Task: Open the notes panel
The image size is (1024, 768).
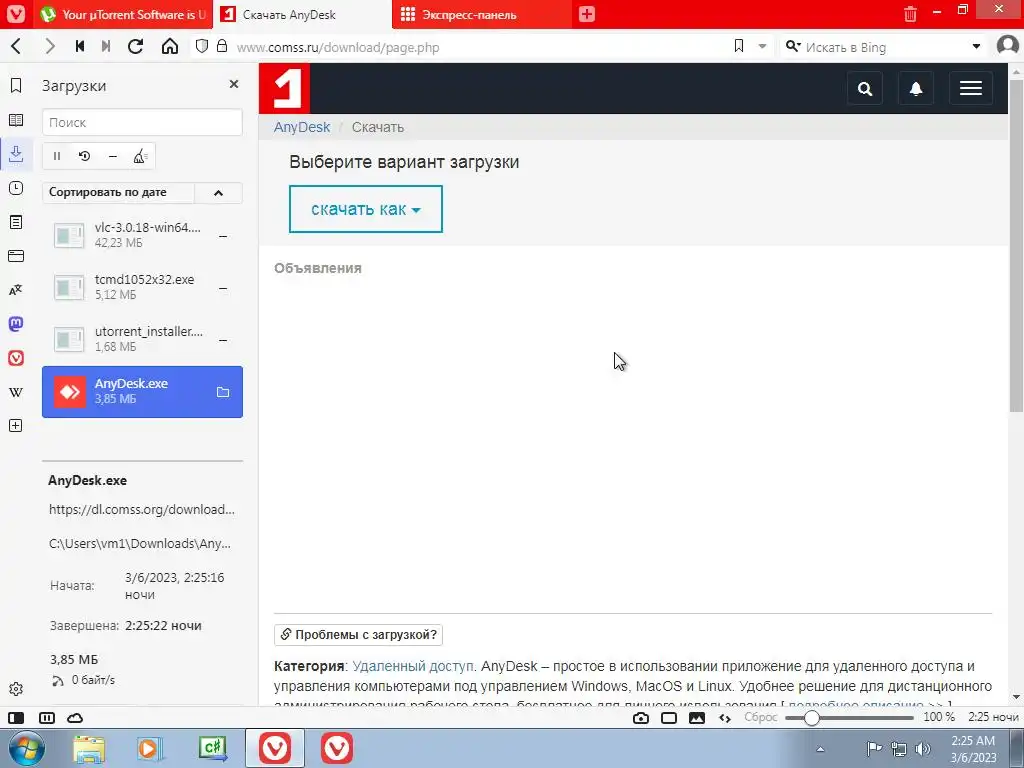Action: [x=16, y=222]
